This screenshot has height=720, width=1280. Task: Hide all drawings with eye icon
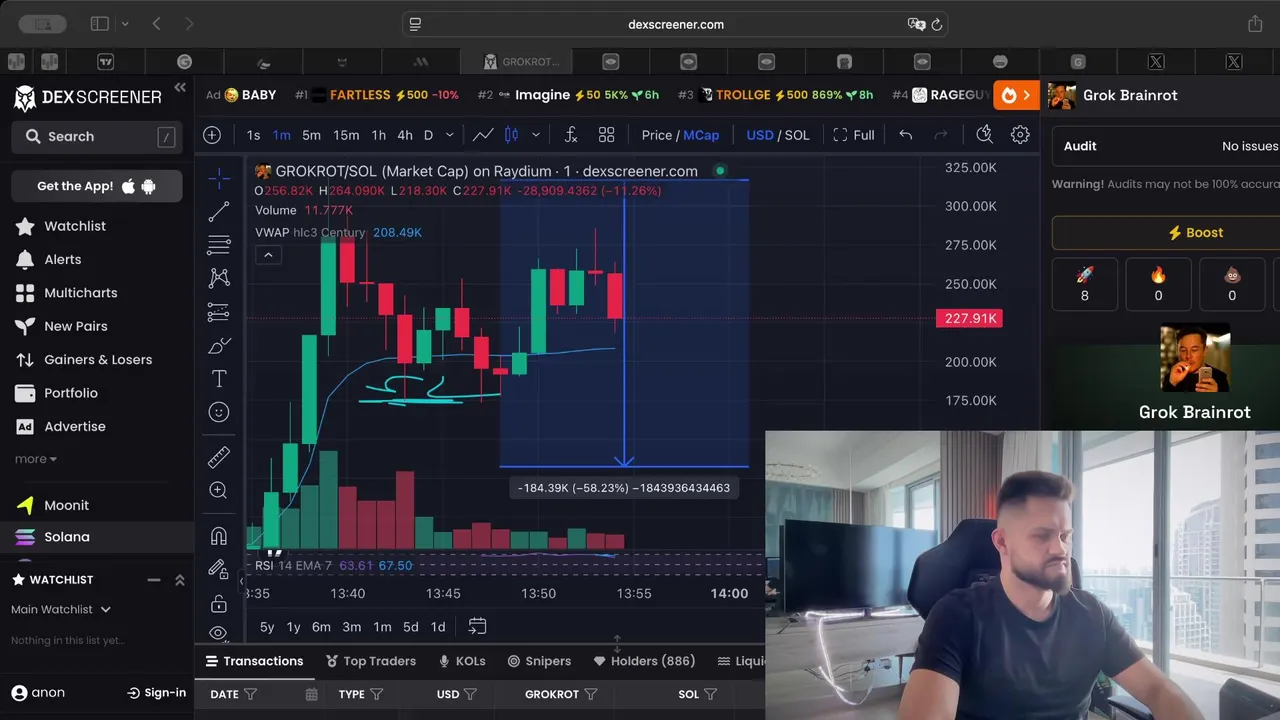pyautogui.click(x=219, y=632)
